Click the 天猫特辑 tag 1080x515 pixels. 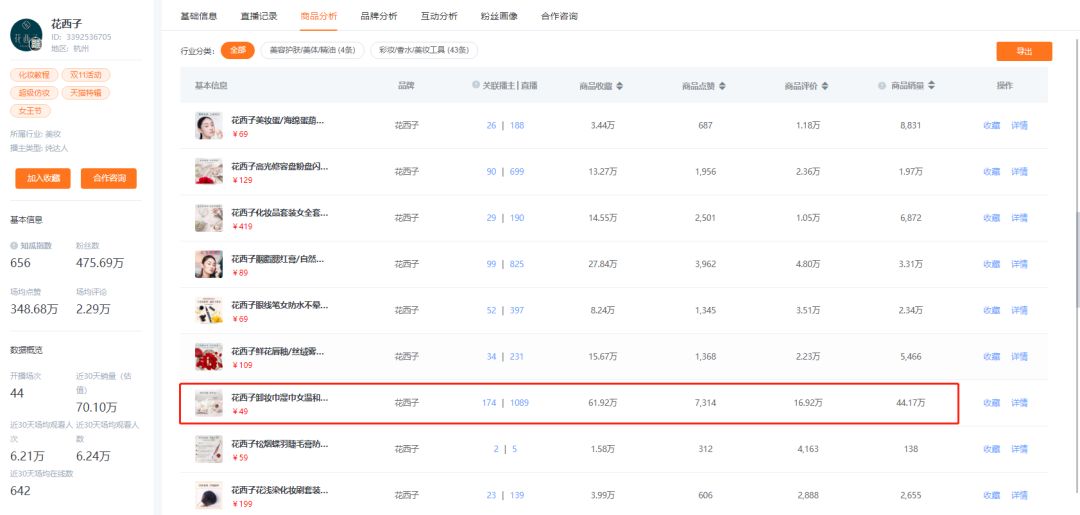coord(86,93)
